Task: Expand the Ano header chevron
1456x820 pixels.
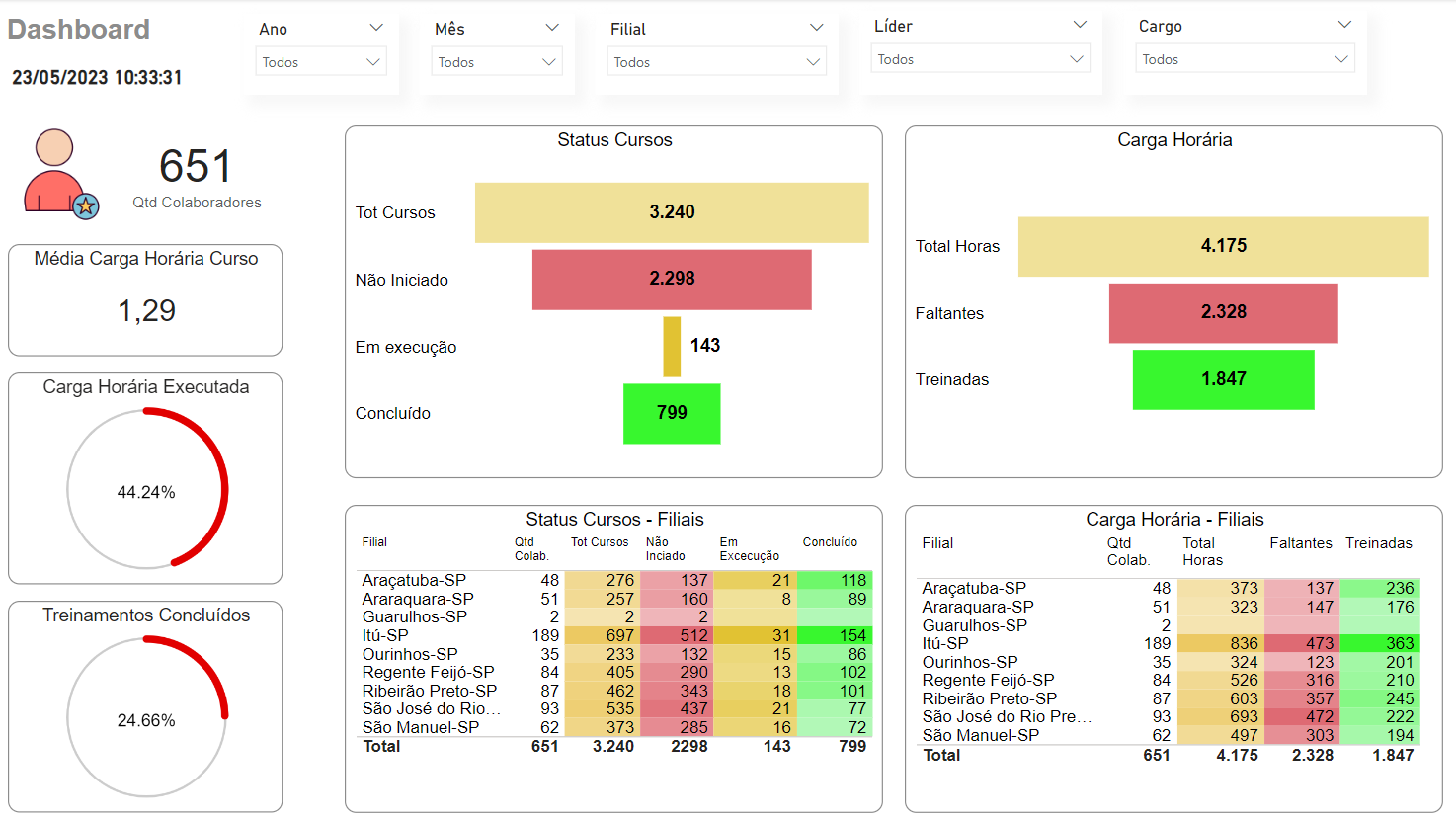Action: (x=375, y=28)
